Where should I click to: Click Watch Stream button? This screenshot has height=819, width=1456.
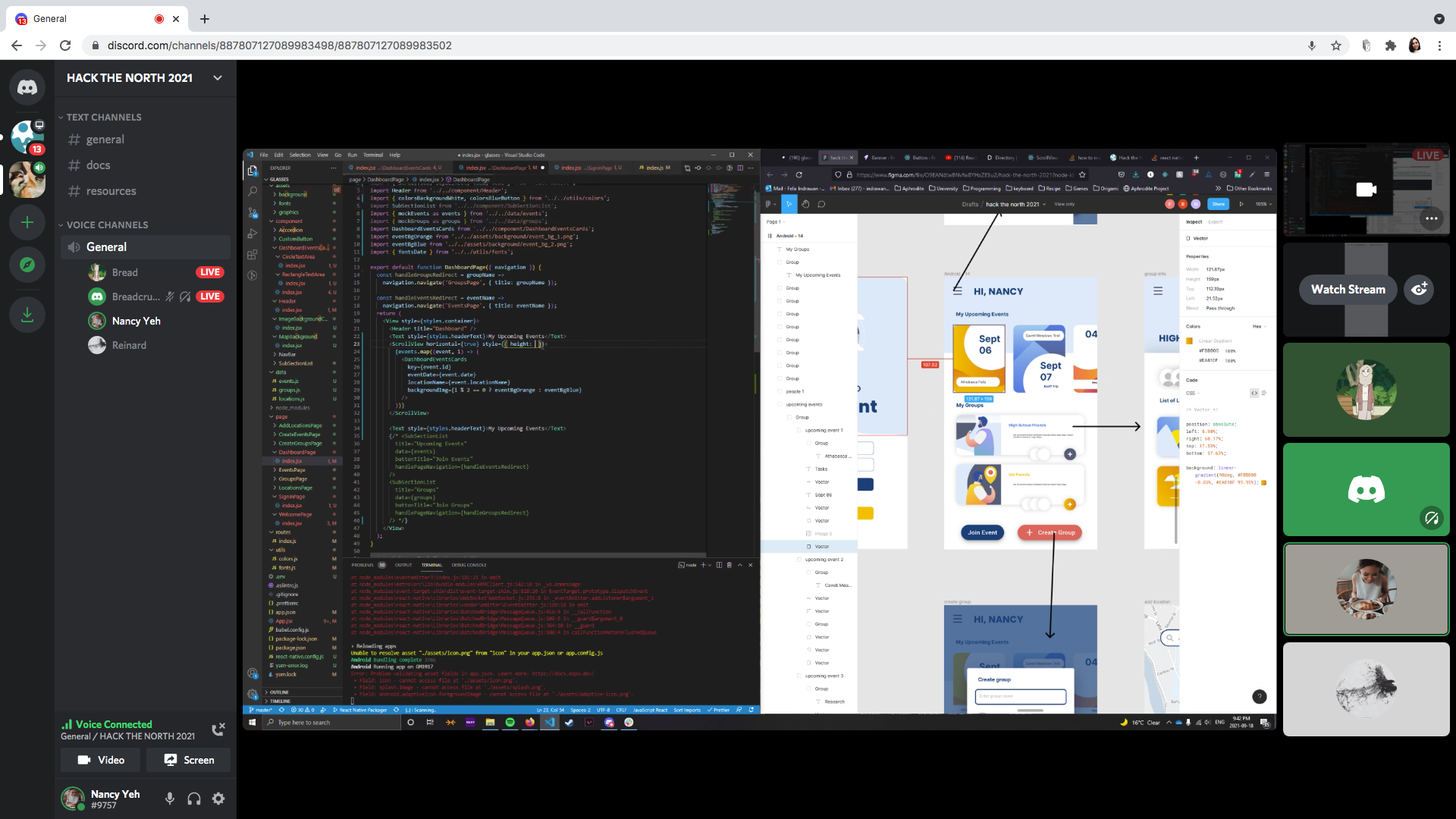point(1348,290)
